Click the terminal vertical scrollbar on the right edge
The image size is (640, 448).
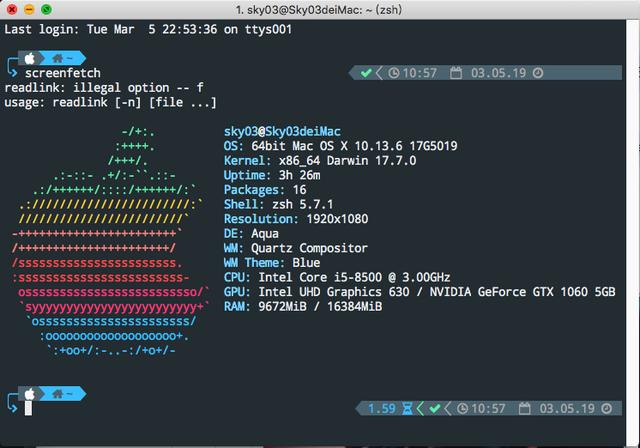(x=633, y=233)
